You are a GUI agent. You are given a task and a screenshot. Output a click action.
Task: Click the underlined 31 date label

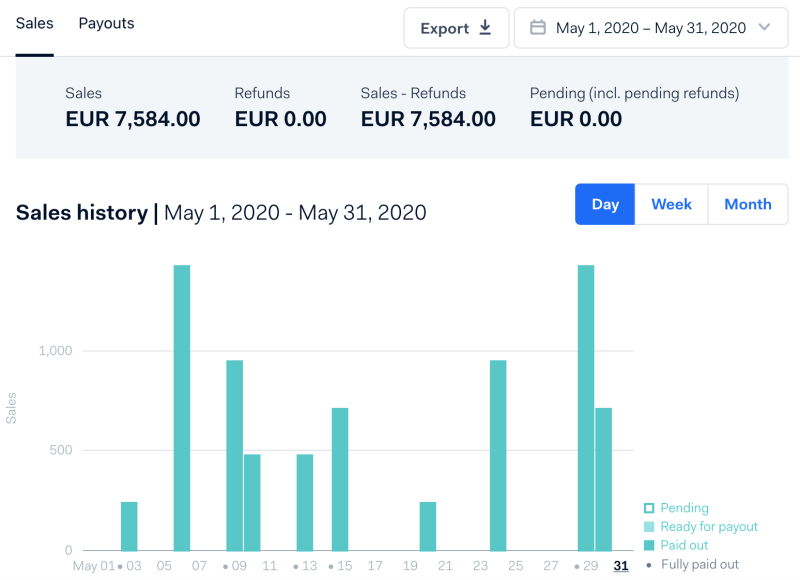(x=621, y=566)
